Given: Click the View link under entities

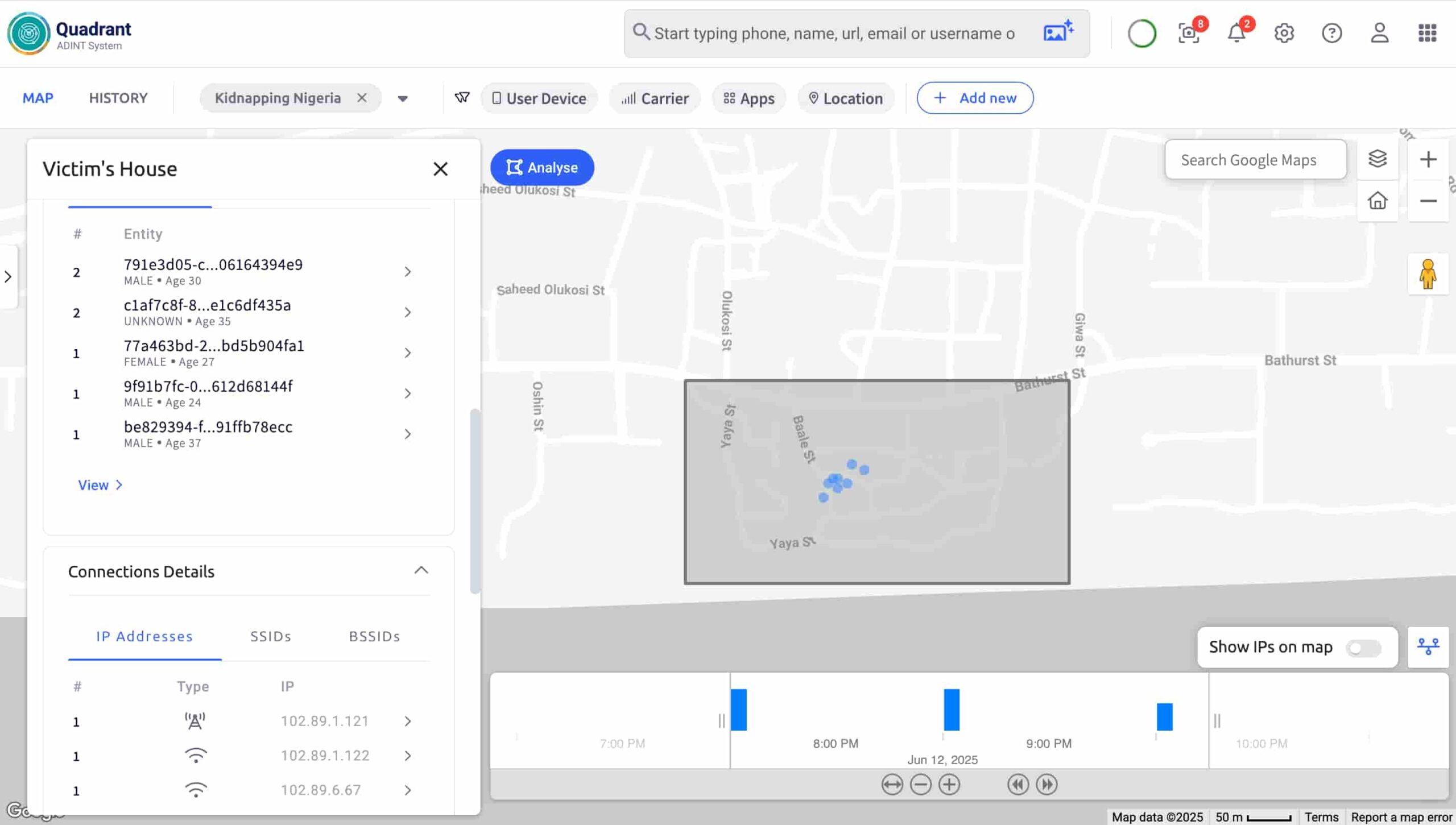Looking at the screenshot, I should [x=100, y=485].
